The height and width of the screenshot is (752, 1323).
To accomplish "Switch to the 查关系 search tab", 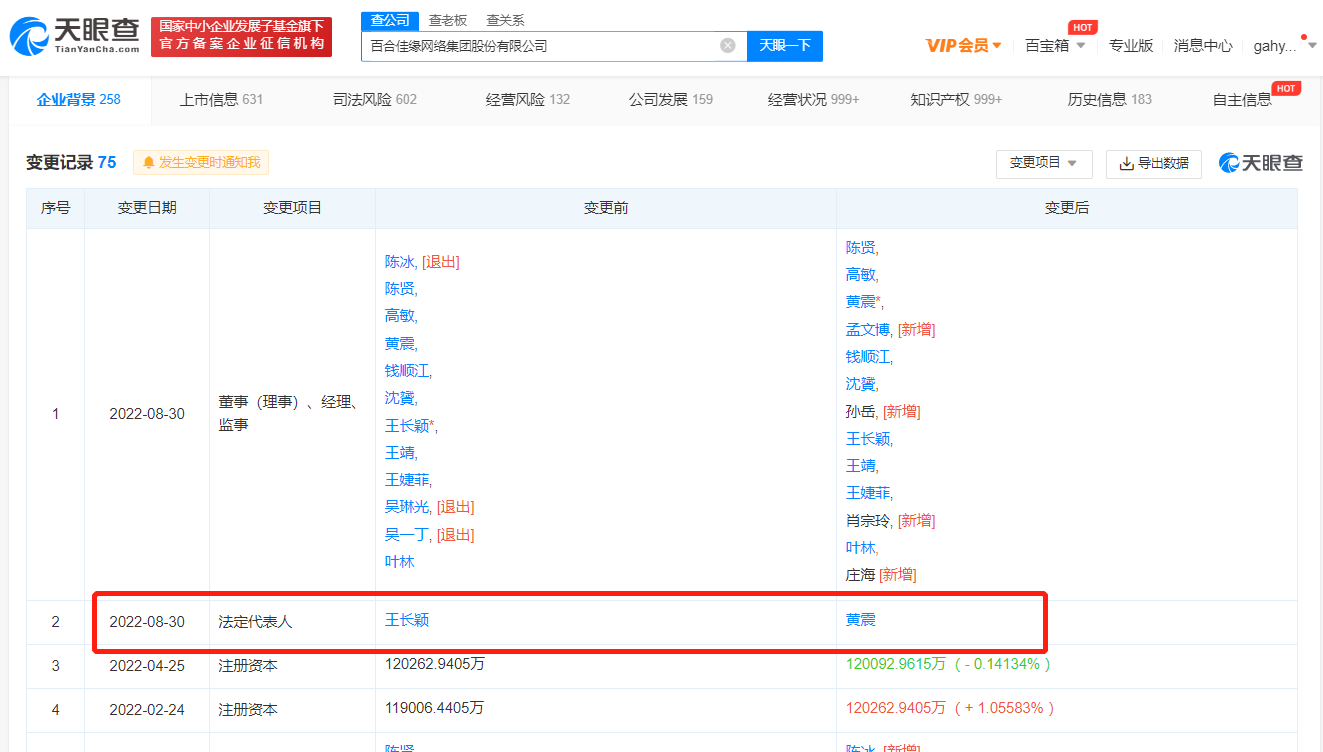I will click(505, 20).
